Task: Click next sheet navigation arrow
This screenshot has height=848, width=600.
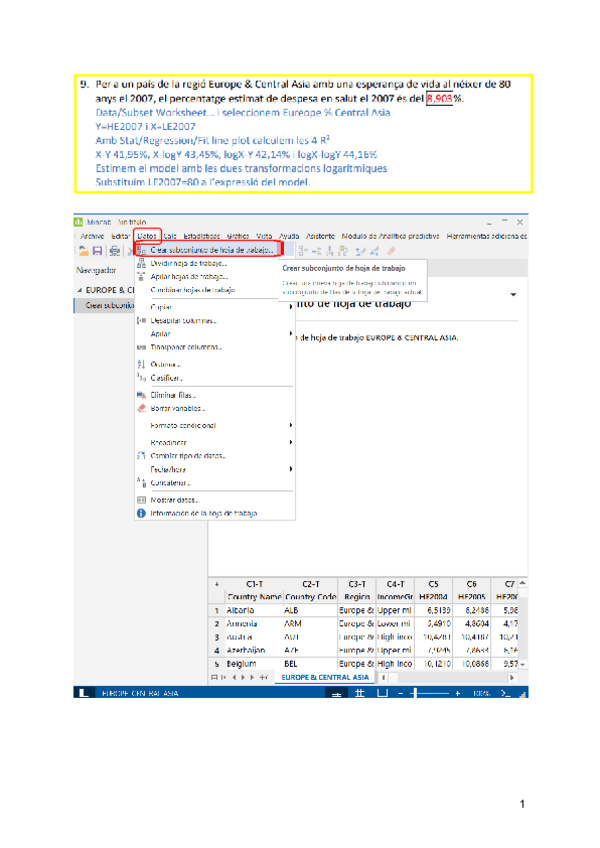Action: tap(242, 678)
